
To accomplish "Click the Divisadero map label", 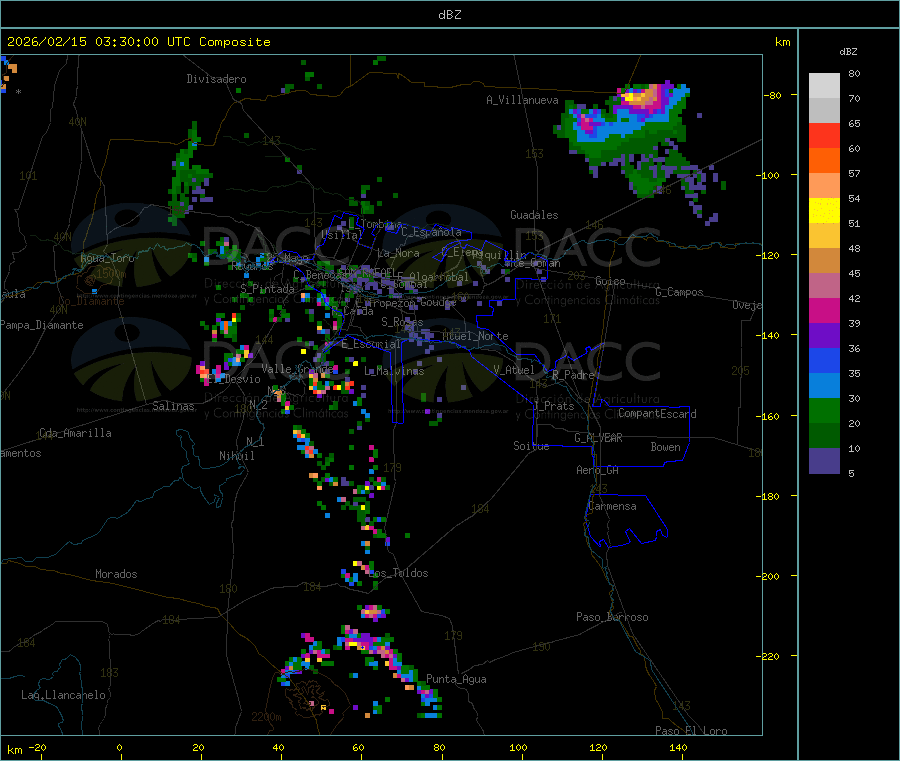I will pyautogui.click(x=216, y=79).
